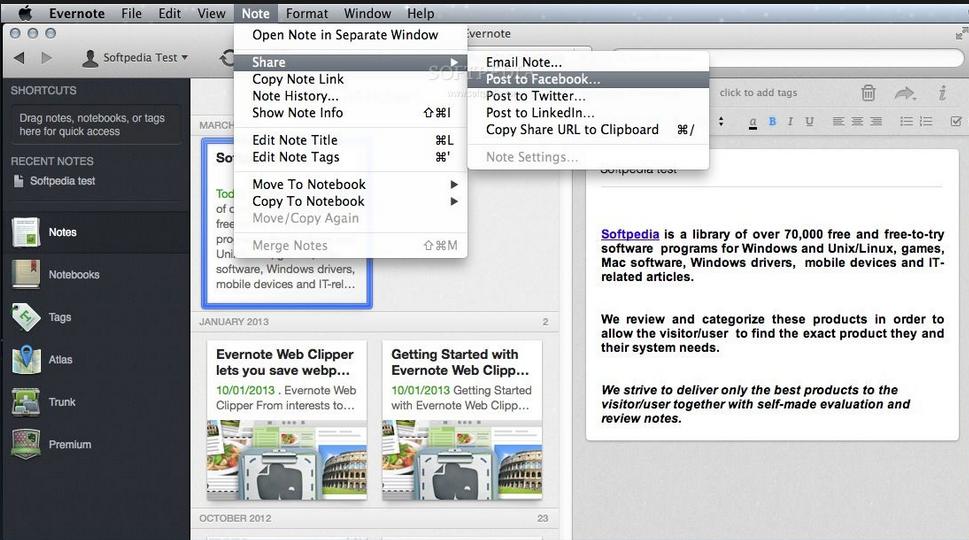Open Softpedia Test account dropdown
This screenshot has width=969, height=540.
pos(145,57)
